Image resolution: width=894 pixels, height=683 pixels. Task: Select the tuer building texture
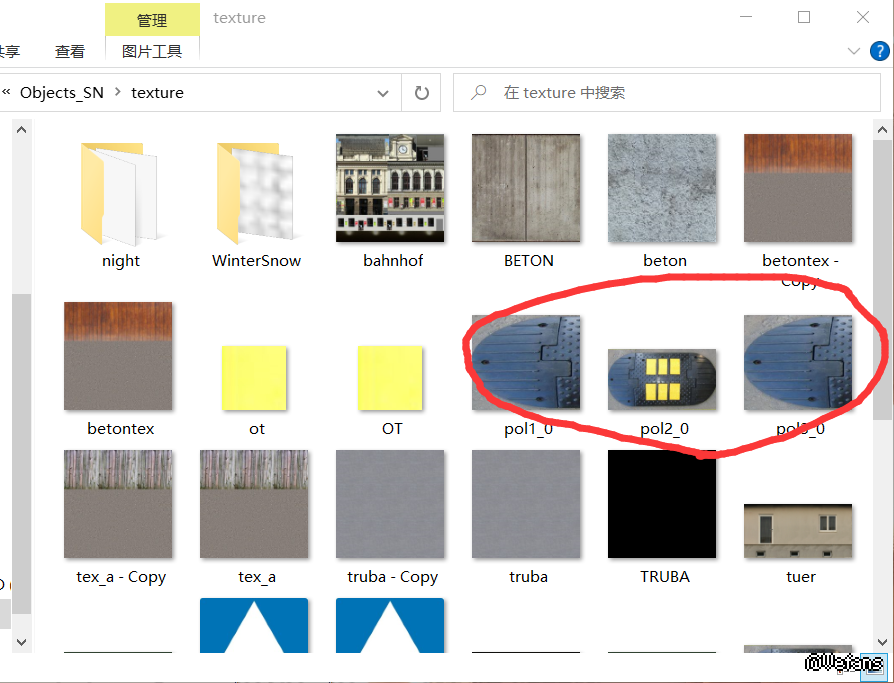798,530
